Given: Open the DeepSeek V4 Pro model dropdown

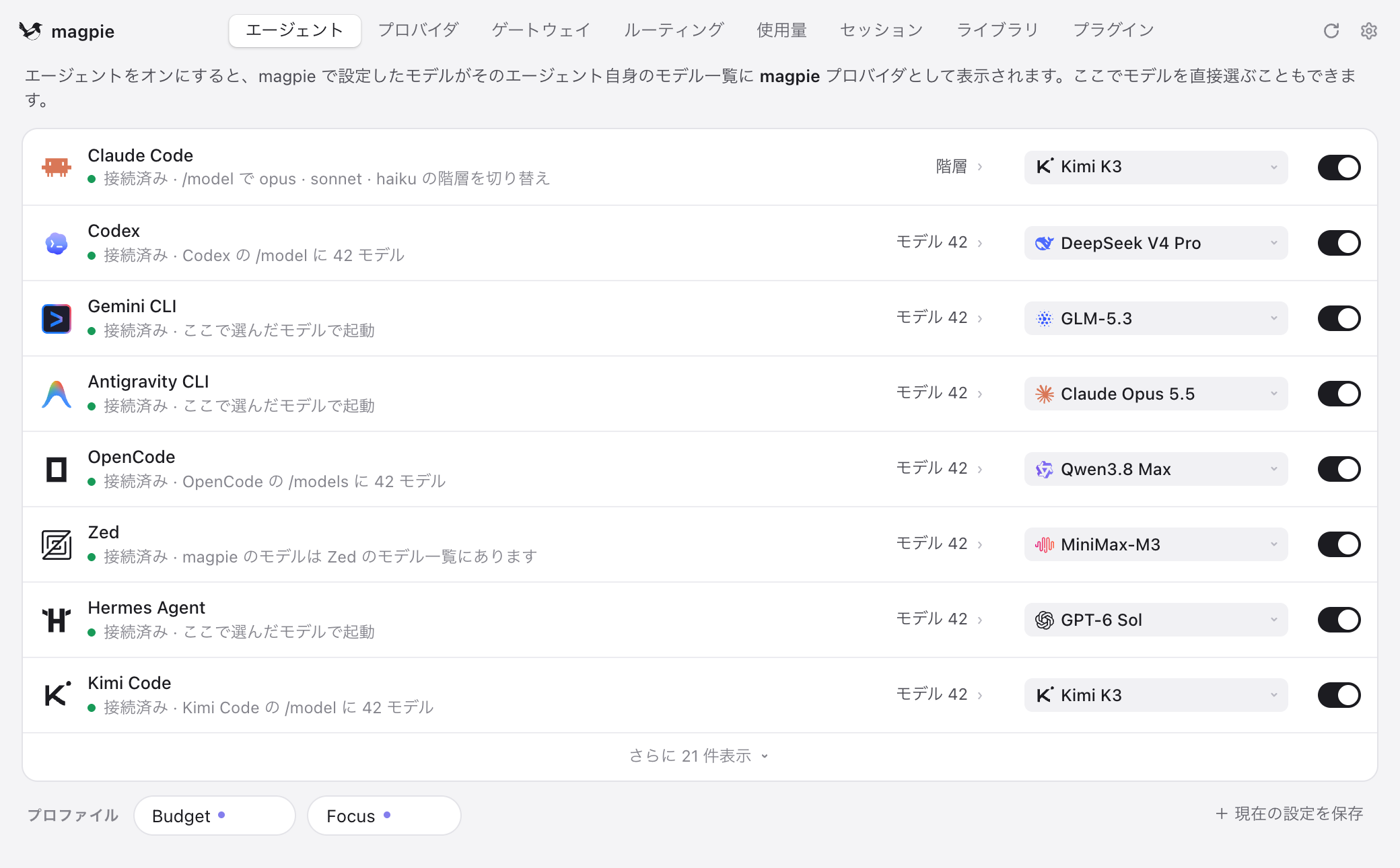Looking at the screenshot, I should click(x=1156, y=243).
